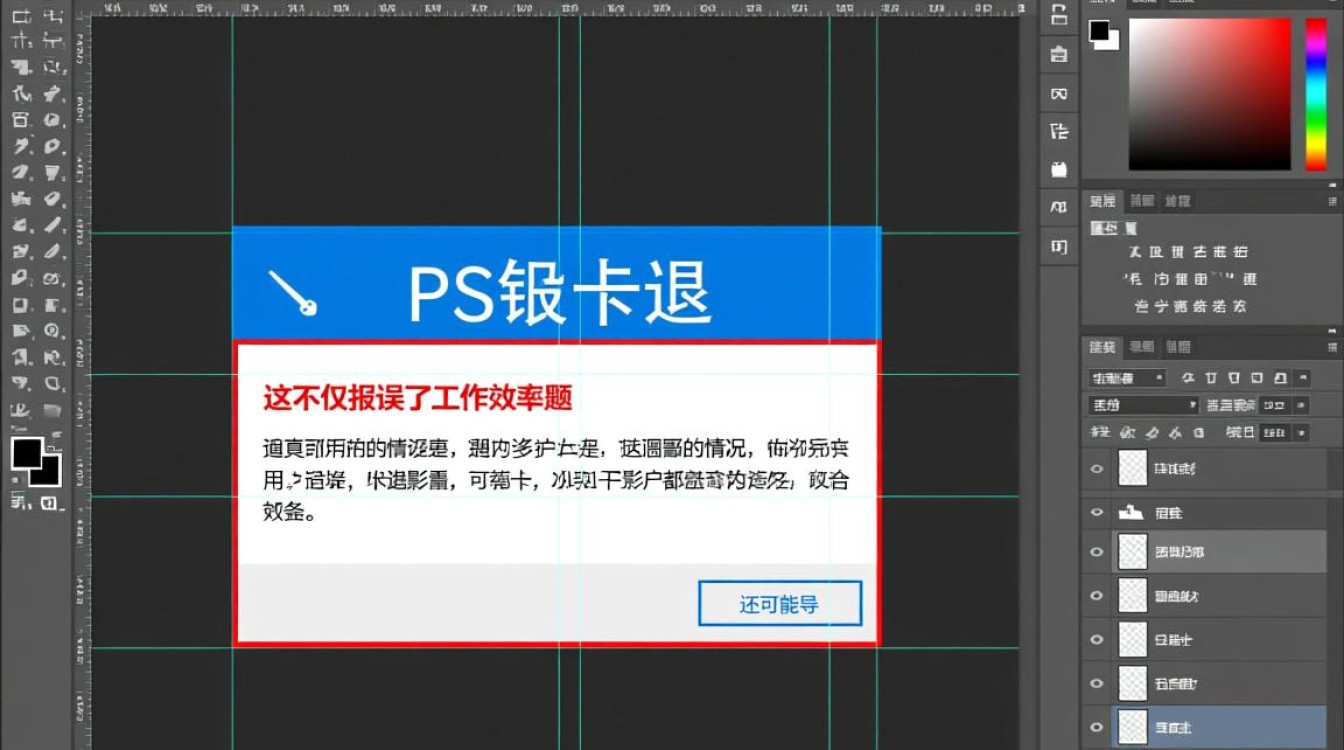Click the screen mode icon at the toolbox bottom
The width and height of the screenshot is (1344, 750).
[x=51, y=502]
